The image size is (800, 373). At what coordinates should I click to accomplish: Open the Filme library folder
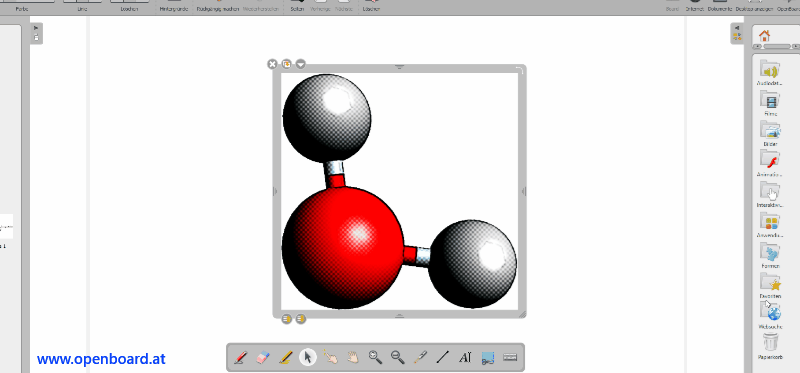(770, 103)
